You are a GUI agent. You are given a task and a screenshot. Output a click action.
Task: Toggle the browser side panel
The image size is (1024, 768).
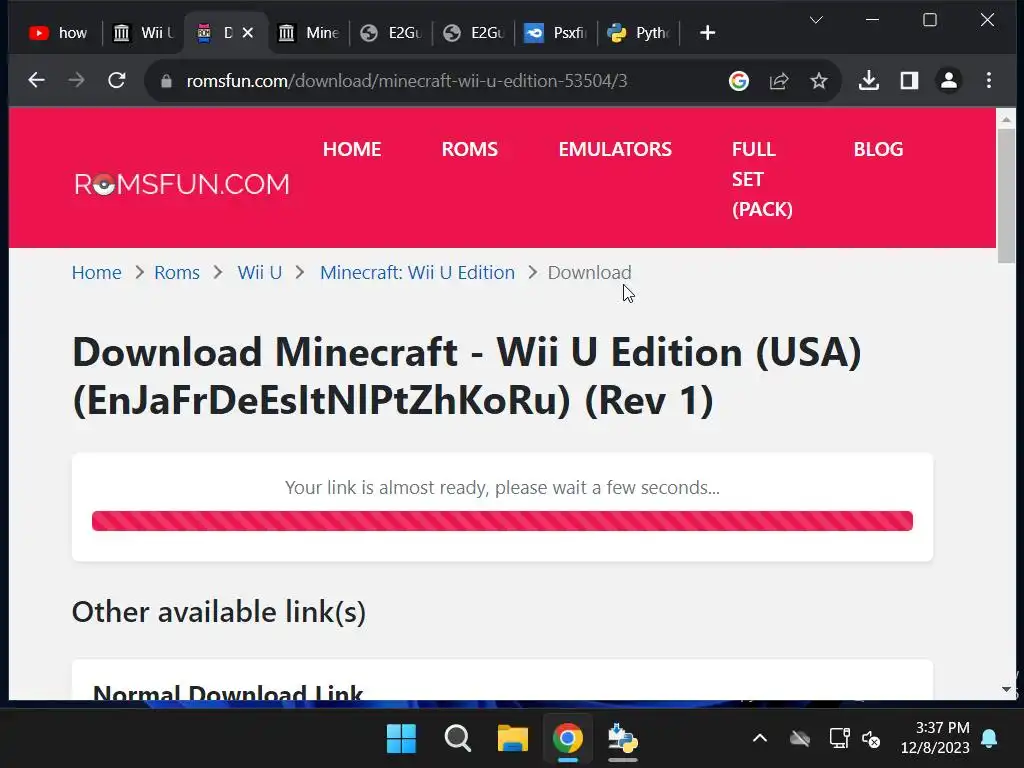909,81
